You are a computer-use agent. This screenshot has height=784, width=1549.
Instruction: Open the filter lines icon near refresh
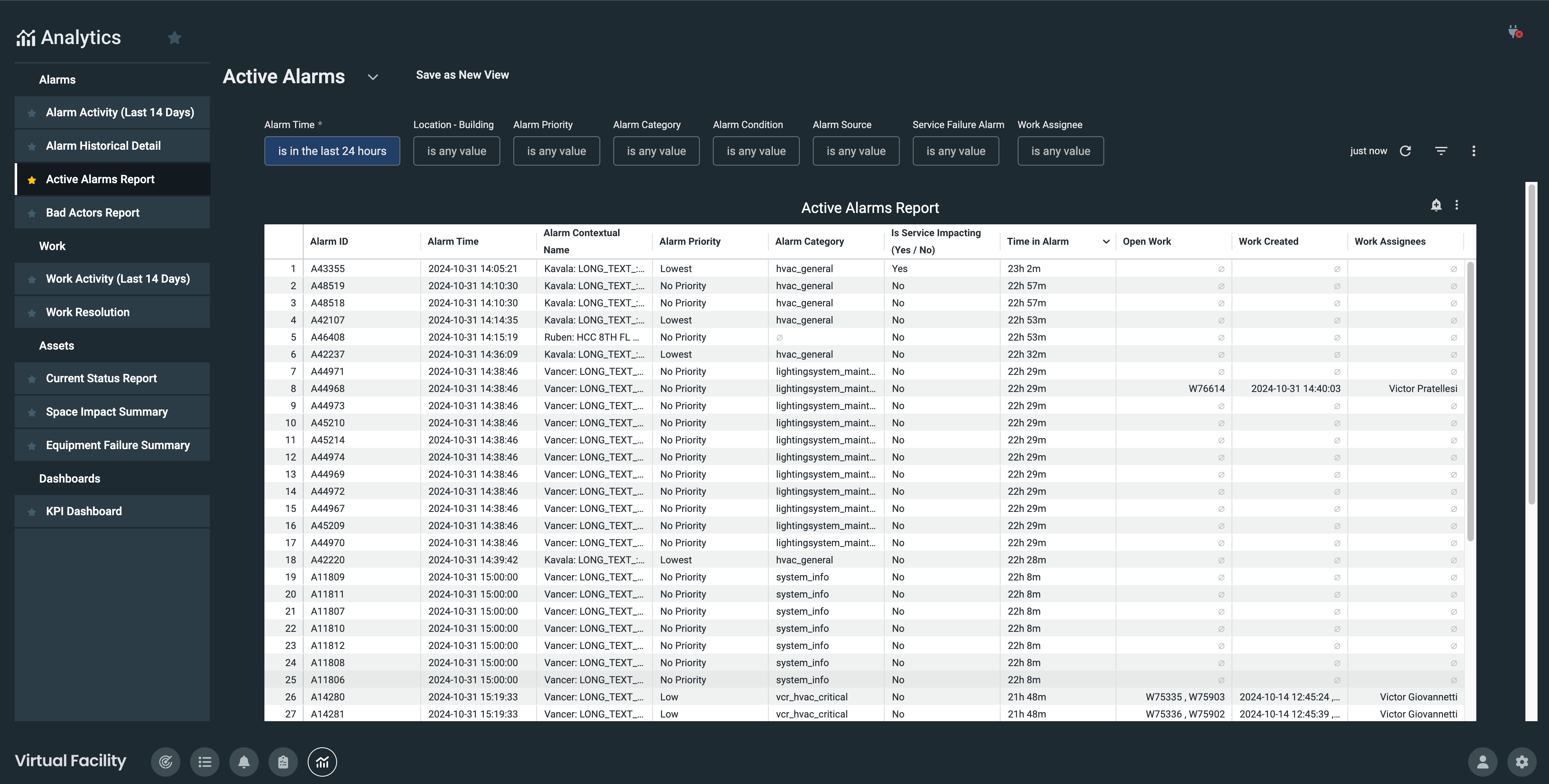pyautogui.click(x=1441, y=151)
